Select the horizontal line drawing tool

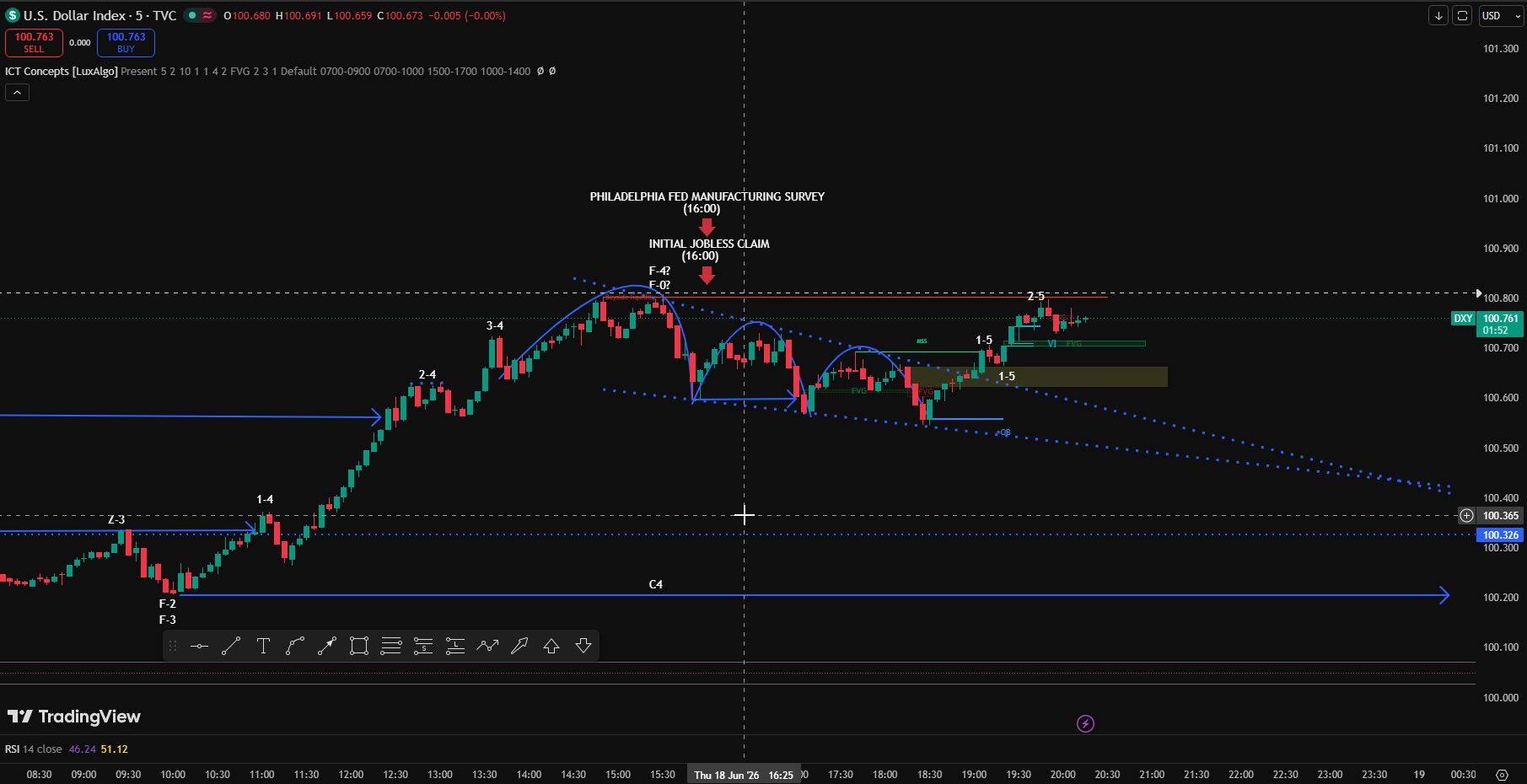click(x=199, y=647)
